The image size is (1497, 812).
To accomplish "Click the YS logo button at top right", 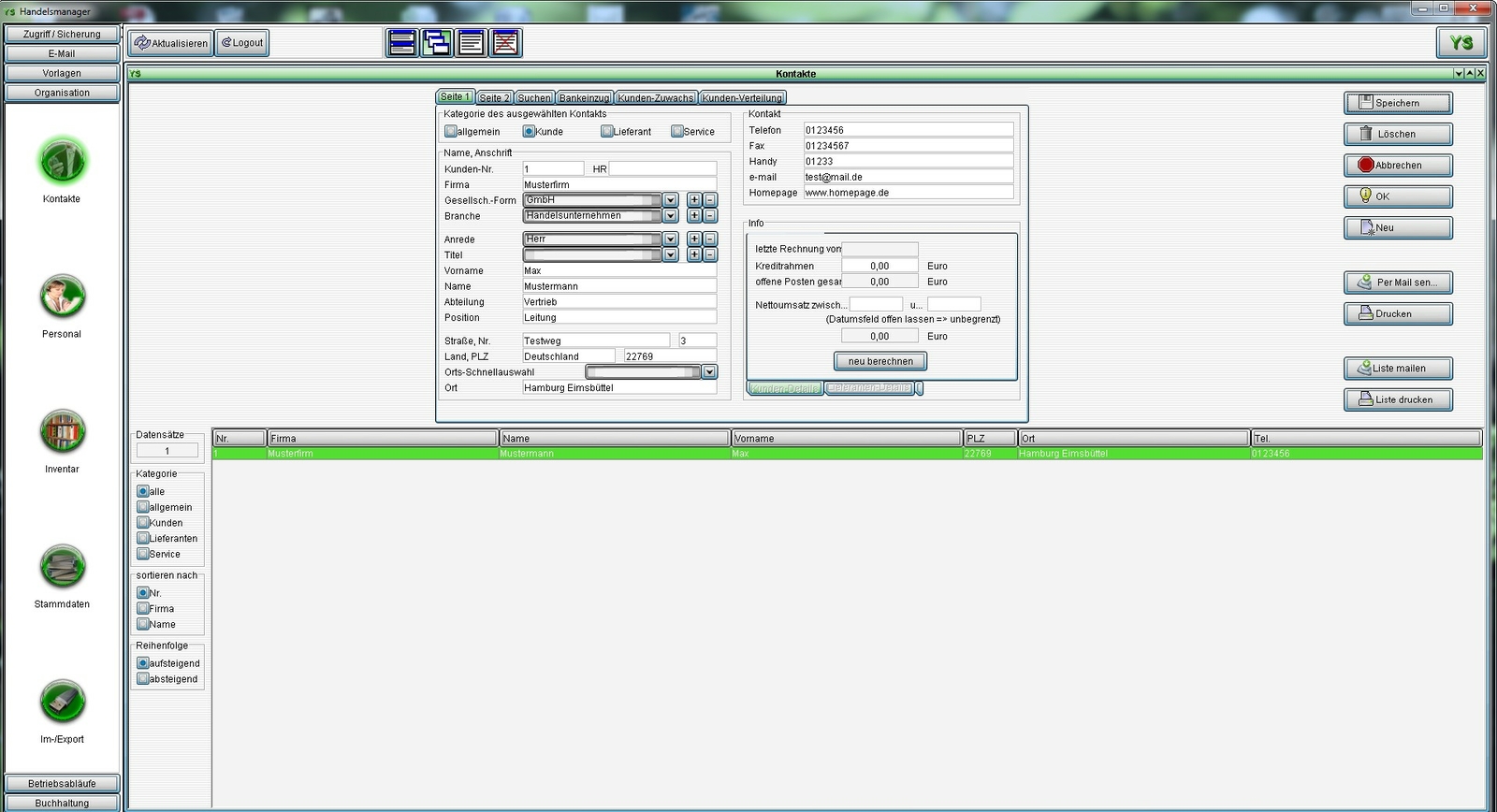I will click(1461, 43).
